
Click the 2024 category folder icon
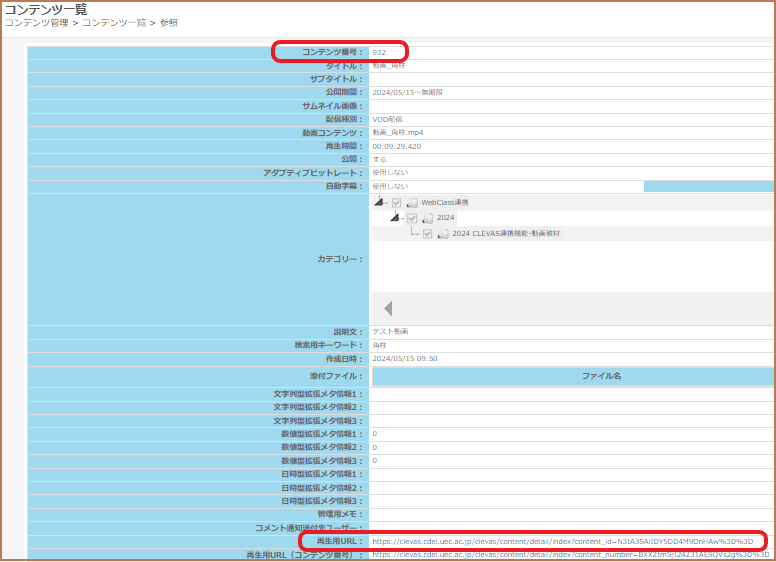click(x=427, y=218)
